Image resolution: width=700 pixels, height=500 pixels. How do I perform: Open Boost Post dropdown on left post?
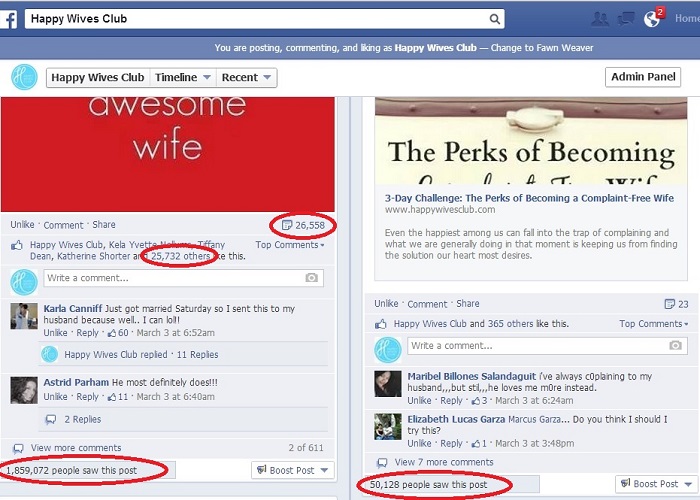[292, 470]
